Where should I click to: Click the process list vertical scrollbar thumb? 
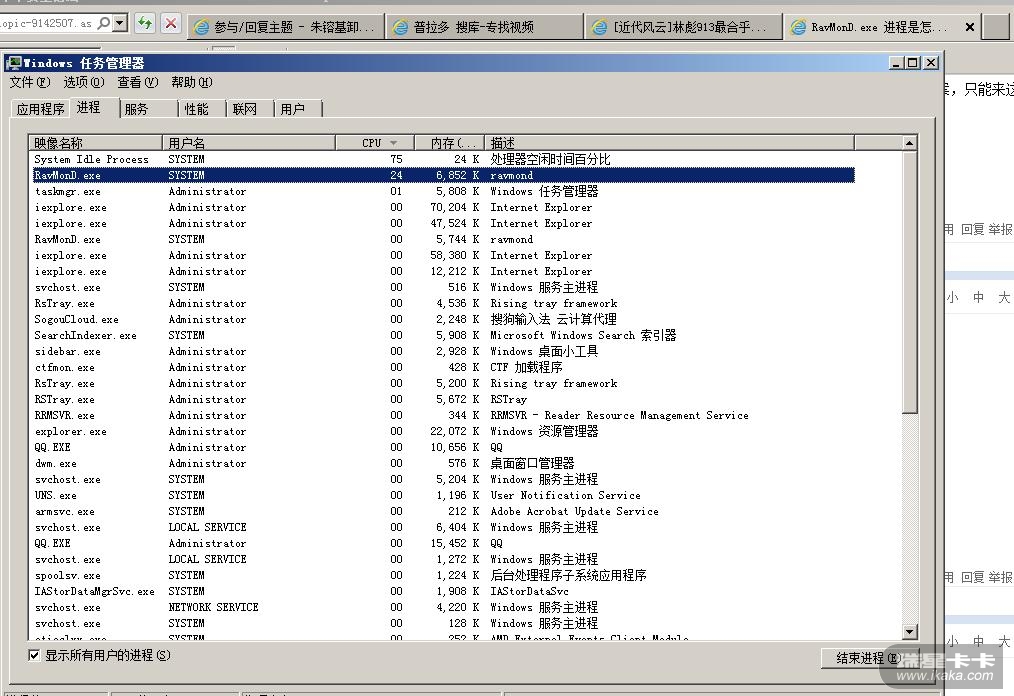(909, 282)
